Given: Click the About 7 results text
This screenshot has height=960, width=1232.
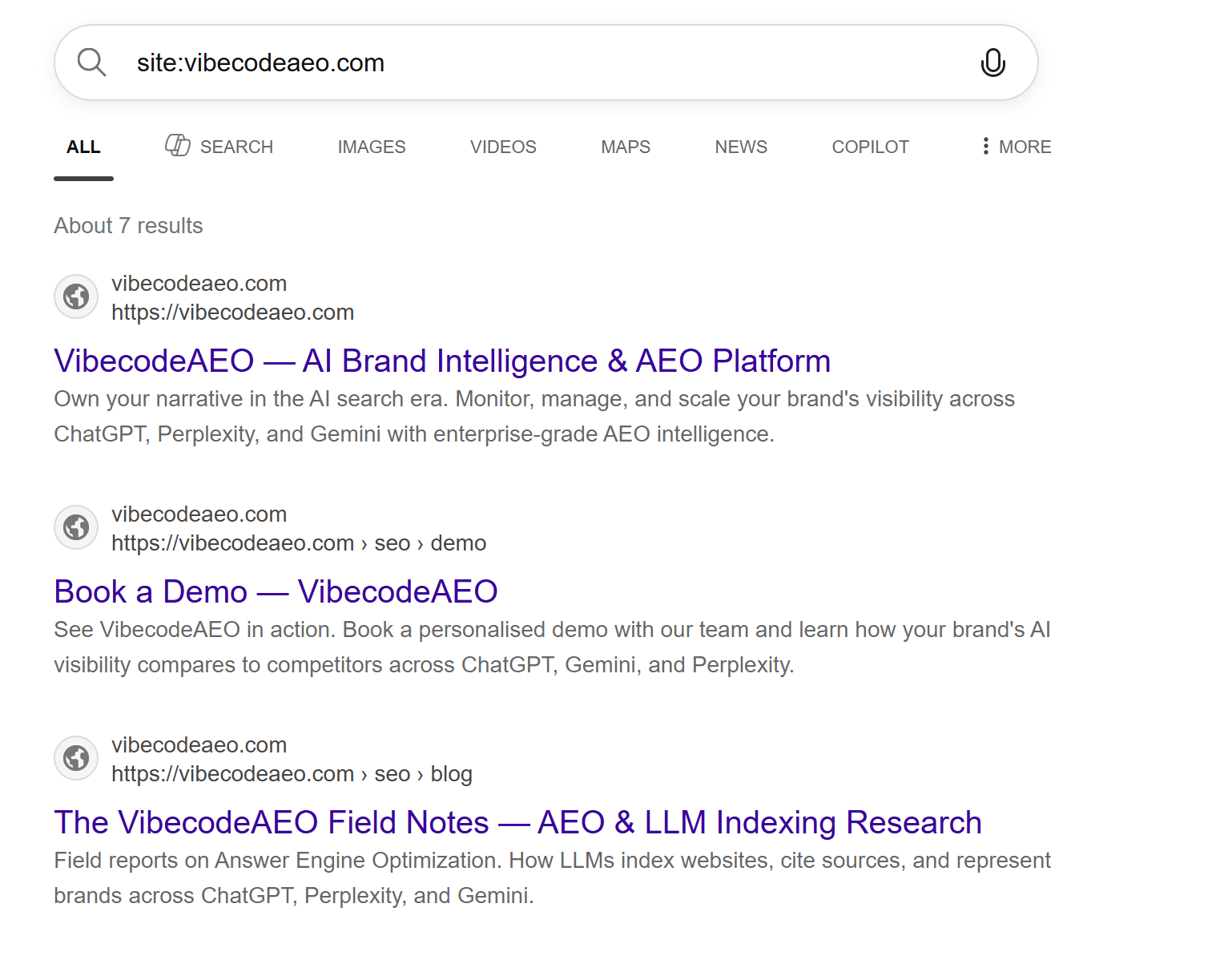Looking at the screenshot, I should click(x=128, y=226).
